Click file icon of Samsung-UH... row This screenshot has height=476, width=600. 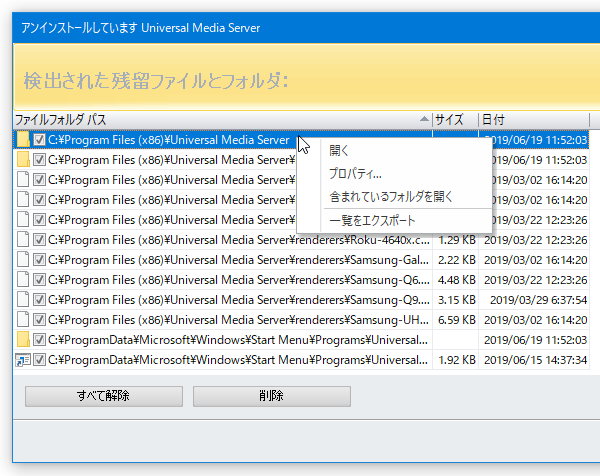click(x=23, y=320)
